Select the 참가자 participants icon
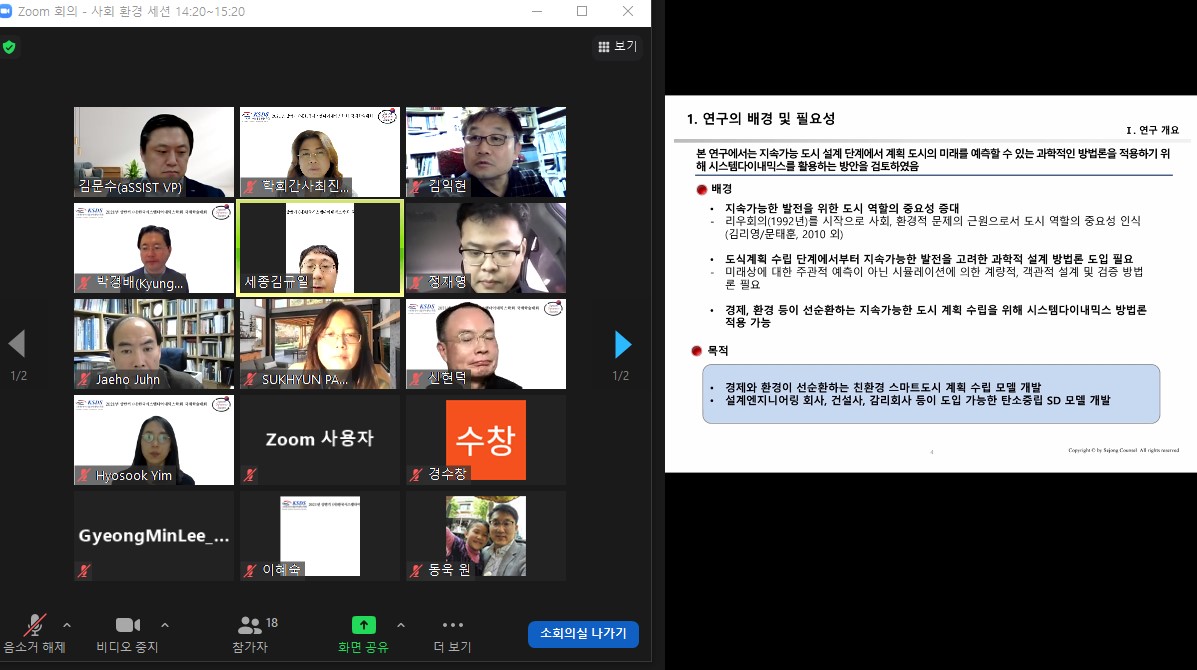The width and height of the screenshot is (1197, 670). [249, 625]
